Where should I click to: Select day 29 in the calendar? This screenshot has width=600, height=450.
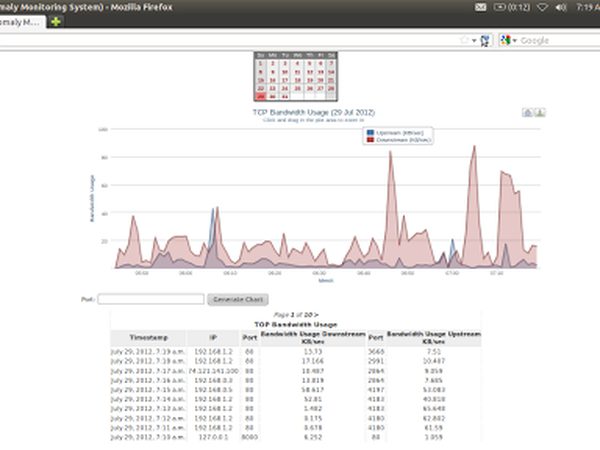point(261,96)
